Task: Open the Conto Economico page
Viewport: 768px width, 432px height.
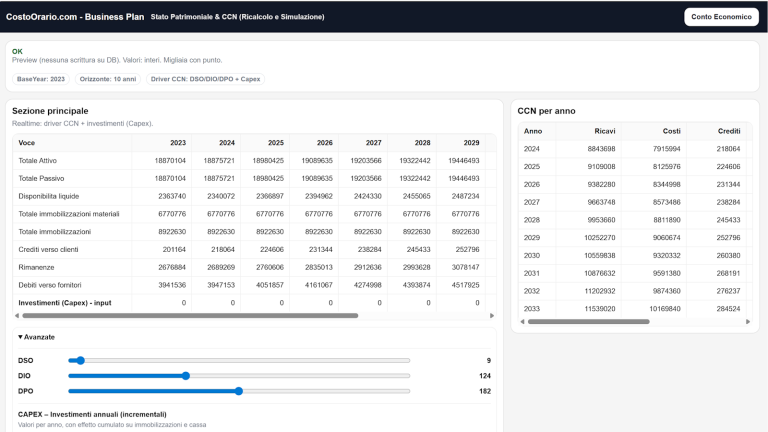Action: coord(721,17)
